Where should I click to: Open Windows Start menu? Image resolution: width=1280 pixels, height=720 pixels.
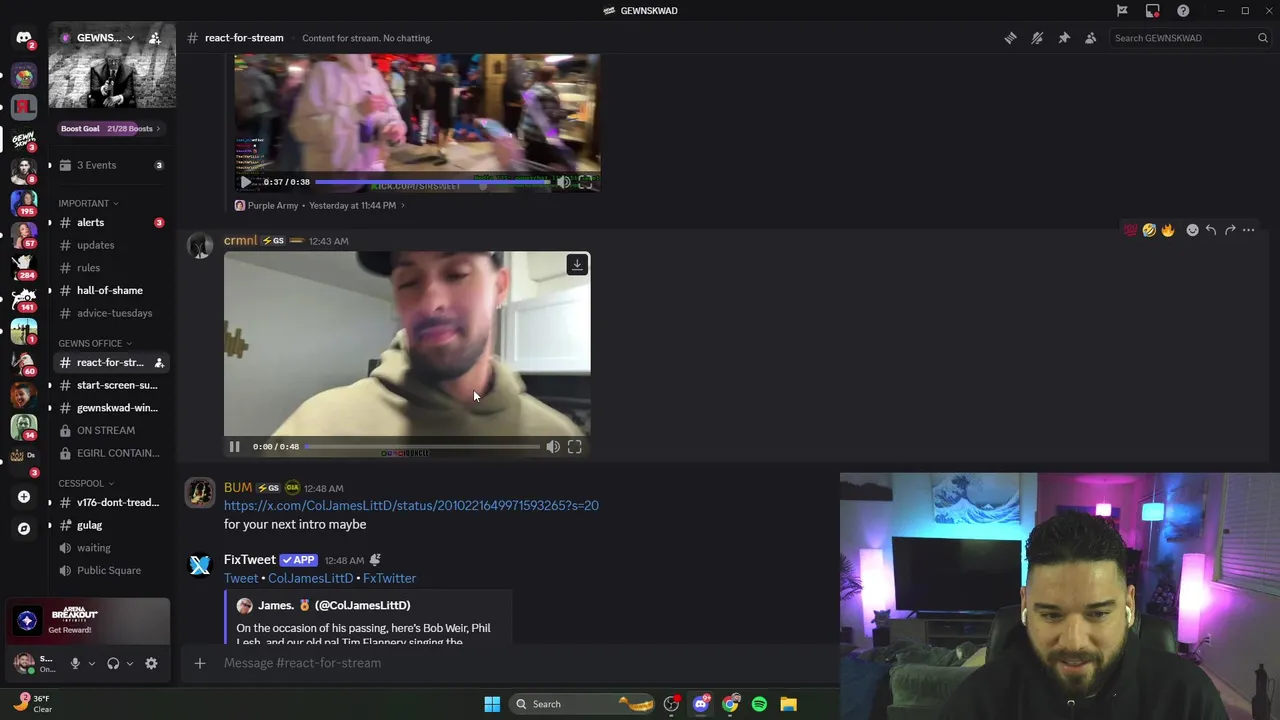click(x=492, y=704)
